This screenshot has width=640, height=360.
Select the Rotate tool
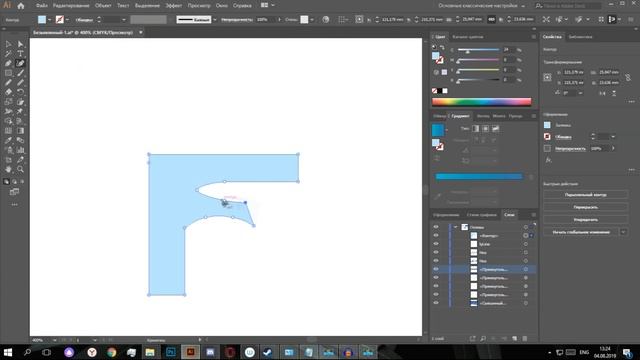pos(20,92)
